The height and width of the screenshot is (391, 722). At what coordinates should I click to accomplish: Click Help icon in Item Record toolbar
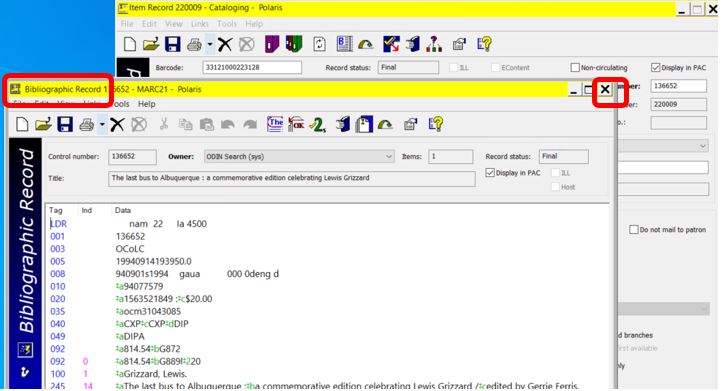coord(484,44)
